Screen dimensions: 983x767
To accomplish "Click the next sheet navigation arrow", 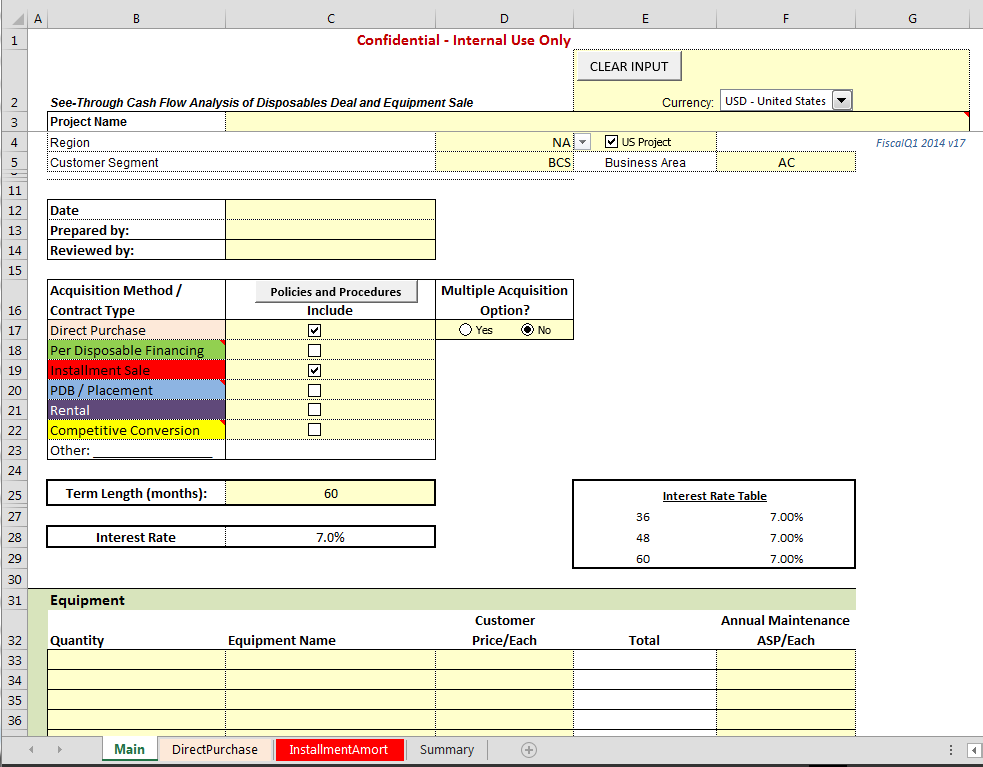I will [x=59, y=750].
